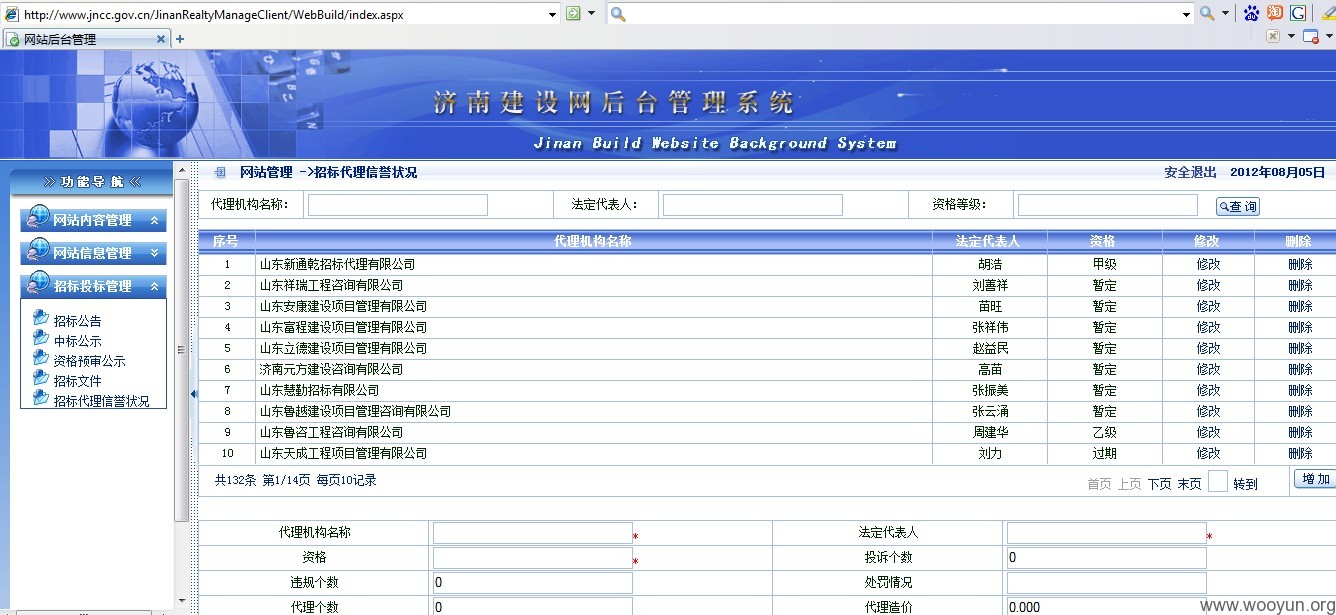Focus the 法定代表人 search filter field
The height and width of the screenshot is (615, 1336).
pyautogui.click(x=752, y=205)
